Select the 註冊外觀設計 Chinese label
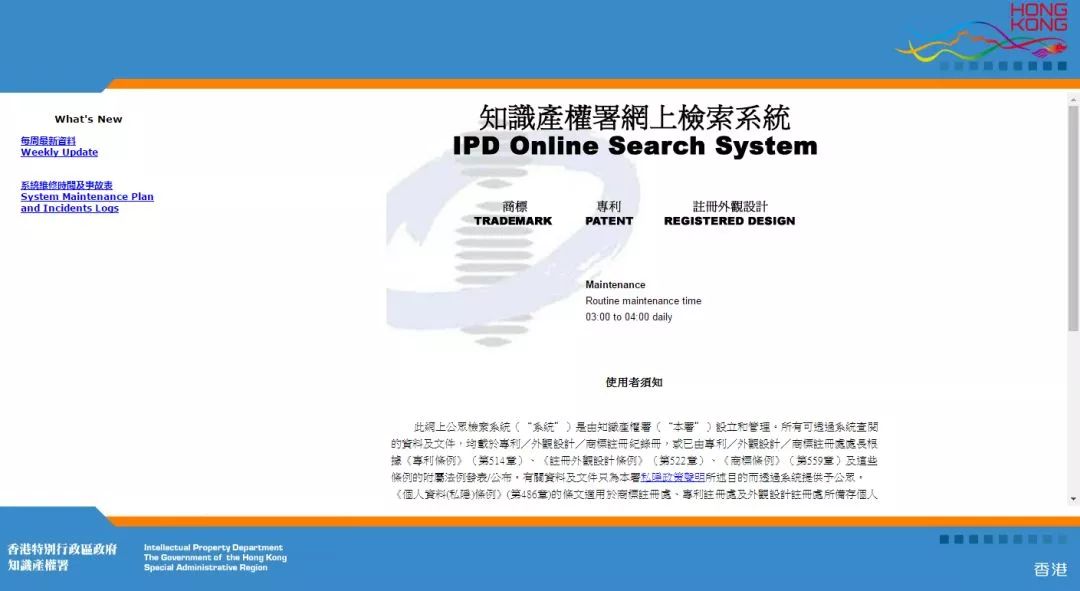This screenshot has height=591, width=1080. coord(730,206)
